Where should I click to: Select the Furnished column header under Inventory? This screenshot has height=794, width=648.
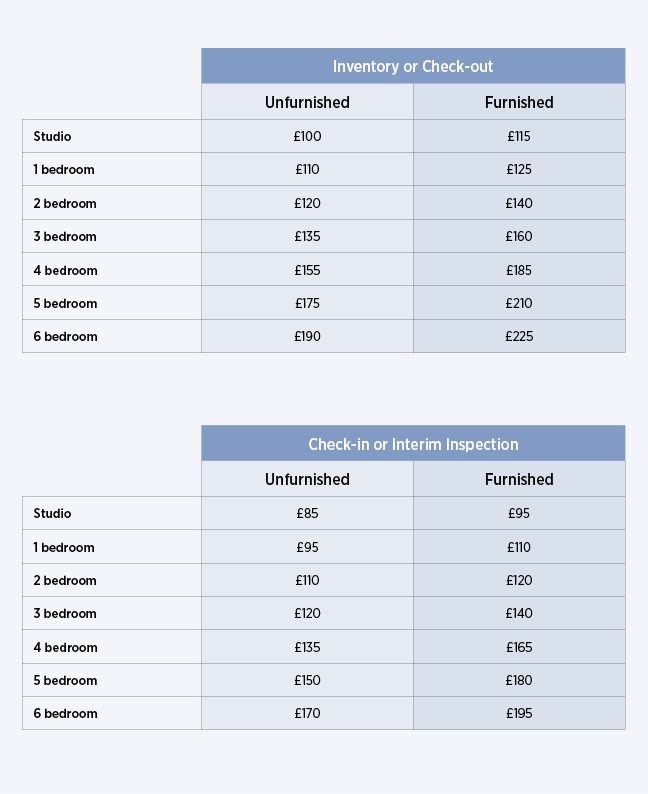coord(519,102)
